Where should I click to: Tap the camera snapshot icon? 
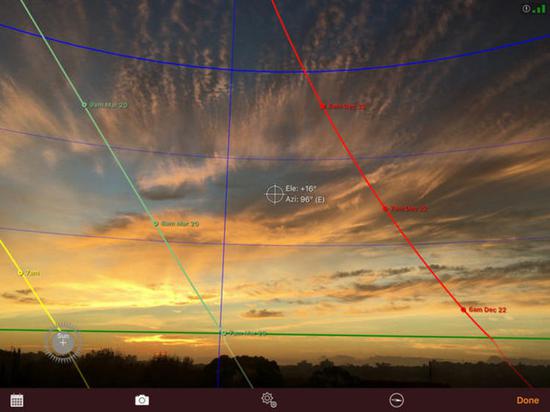[142, 400]
